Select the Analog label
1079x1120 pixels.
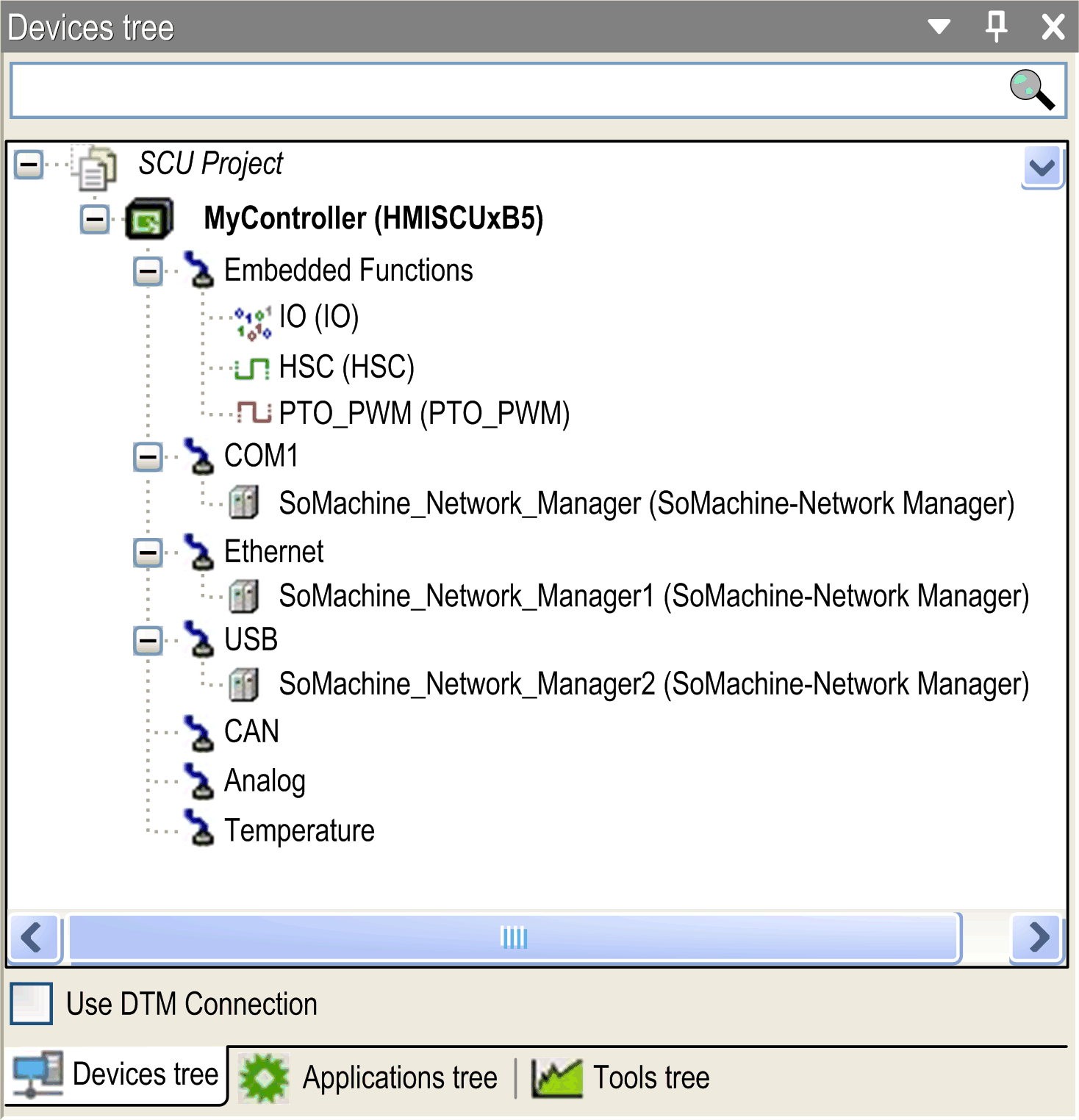265,781
